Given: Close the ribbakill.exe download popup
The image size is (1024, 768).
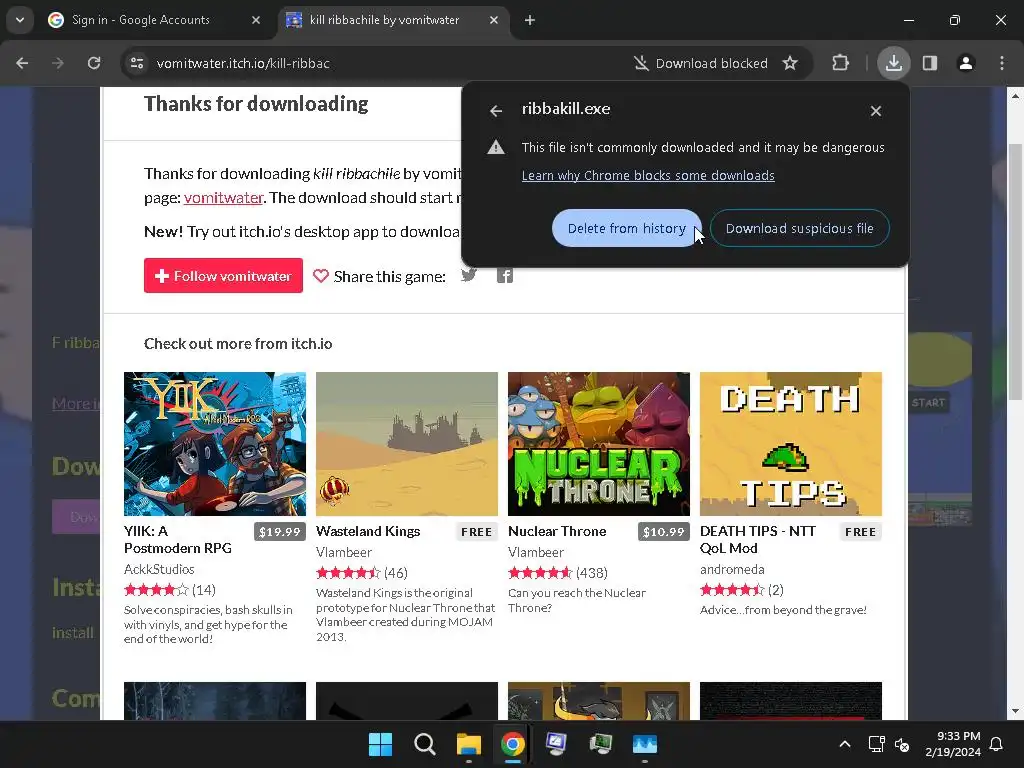Looking at the screenshot, I should 876,111.
